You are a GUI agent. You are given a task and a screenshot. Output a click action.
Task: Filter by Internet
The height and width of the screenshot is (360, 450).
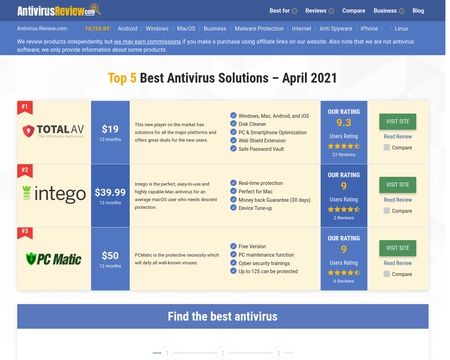coord(301,29)
